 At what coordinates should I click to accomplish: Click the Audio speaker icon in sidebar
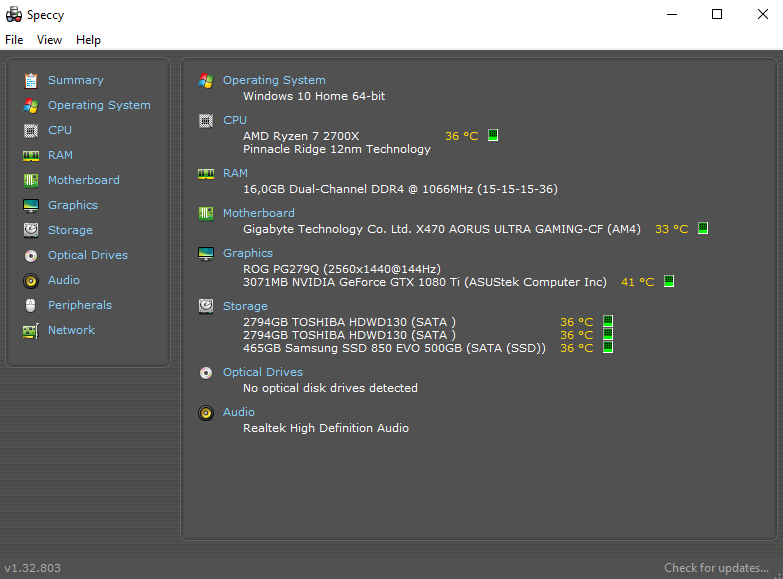click(31, 281)
